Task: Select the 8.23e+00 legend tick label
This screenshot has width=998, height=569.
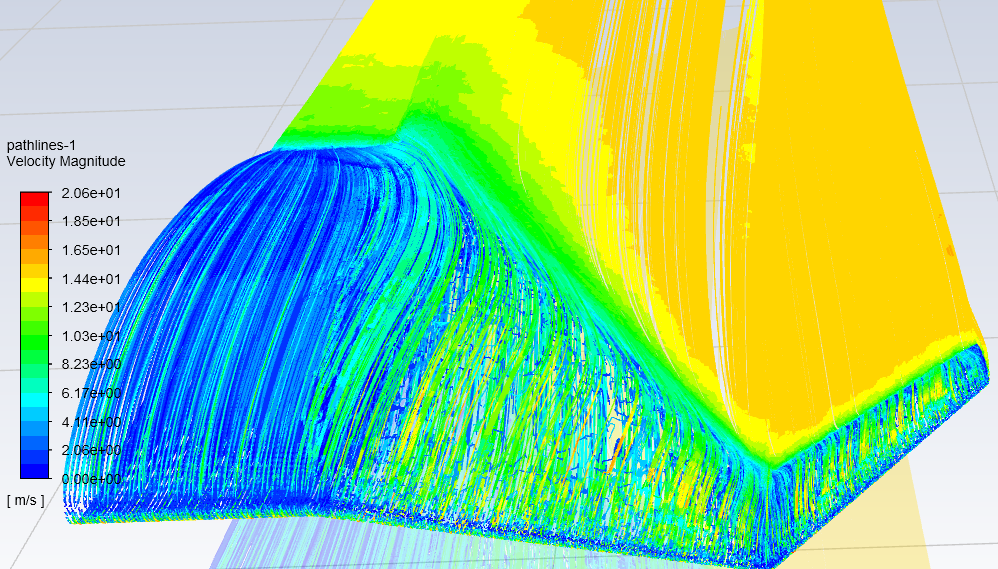Action: [x=92, y=365]
